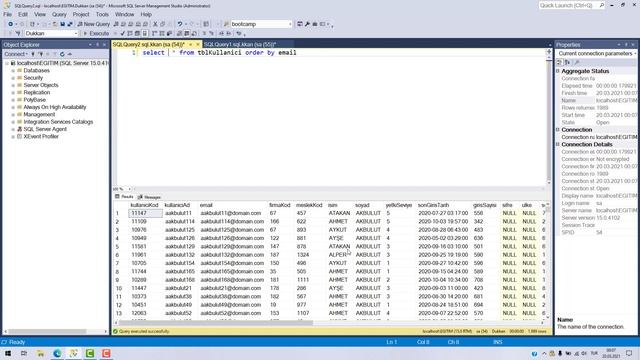Select the localhost\EGITIM server node
Viewport: 640px width, 360px height.
[62, 63]
